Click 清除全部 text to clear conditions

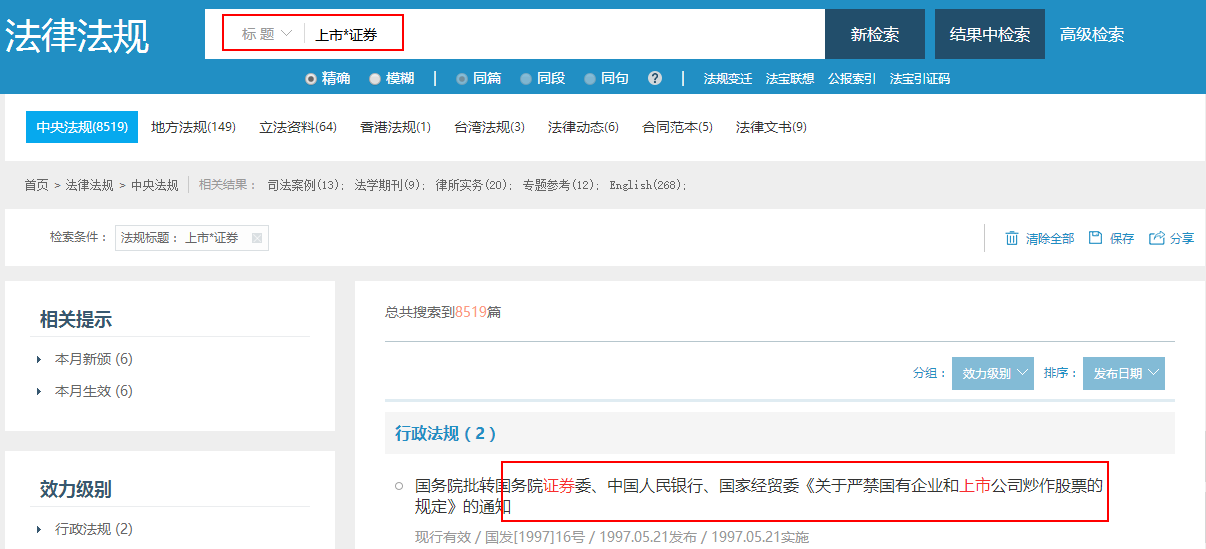1050,238
